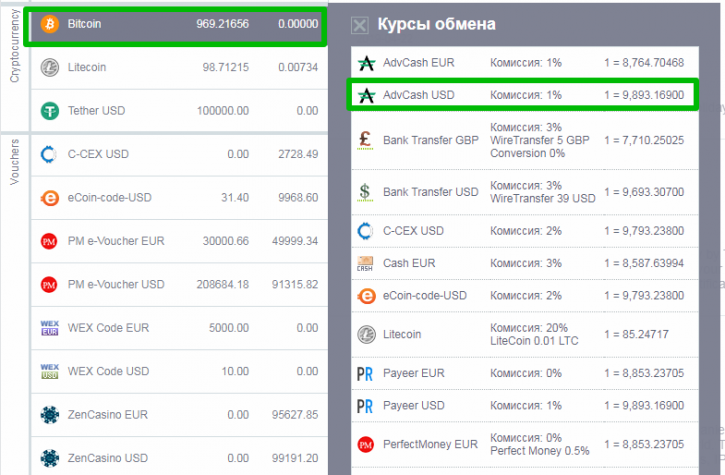Open the Vouchers vertical tab
The height and width of the screenshot is (475, 725).
(15, 162)
